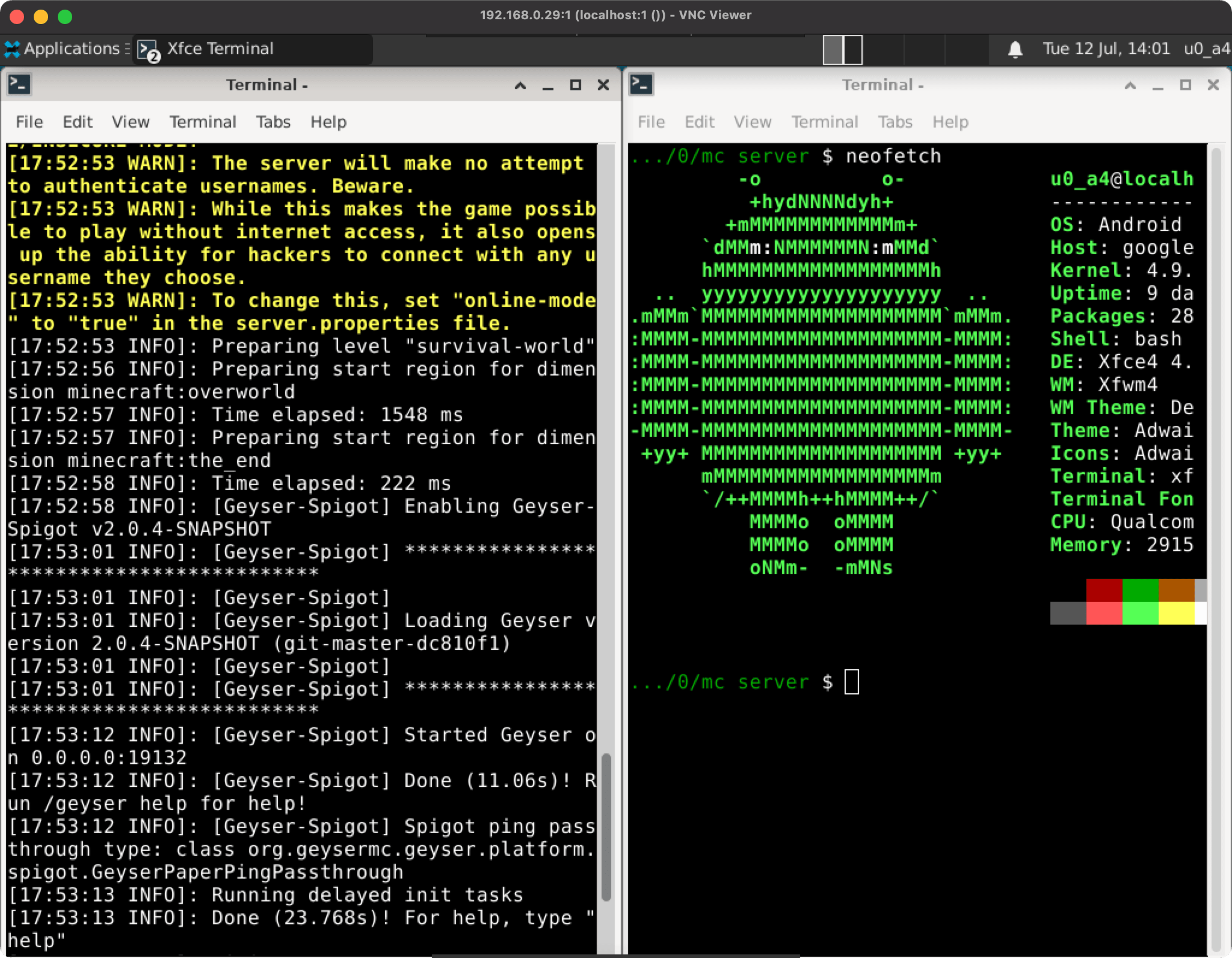The width and height of the screenshot is (1232, 958).
Task: Click the clock showing Tue 12 Jul
Action: [1106, 49]
